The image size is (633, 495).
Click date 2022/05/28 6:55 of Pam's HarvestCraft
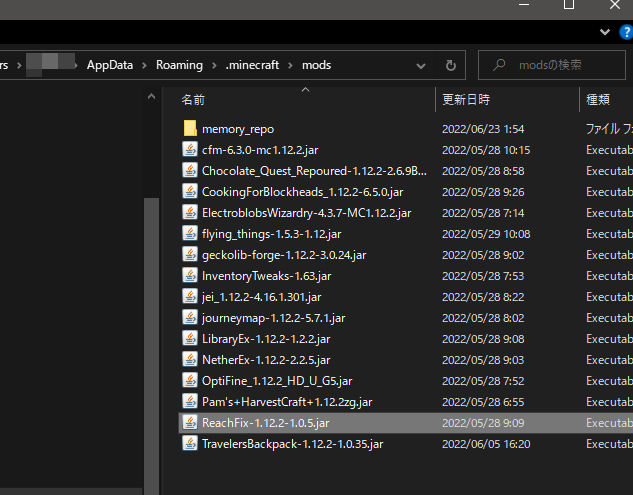pos(483,402)
